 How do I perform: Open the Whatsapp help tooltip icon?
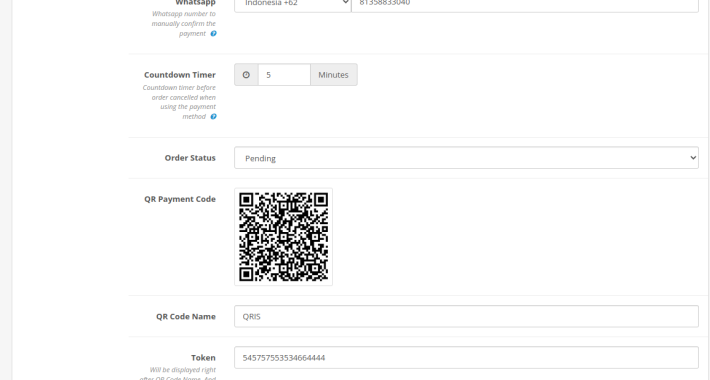(213, 34)
